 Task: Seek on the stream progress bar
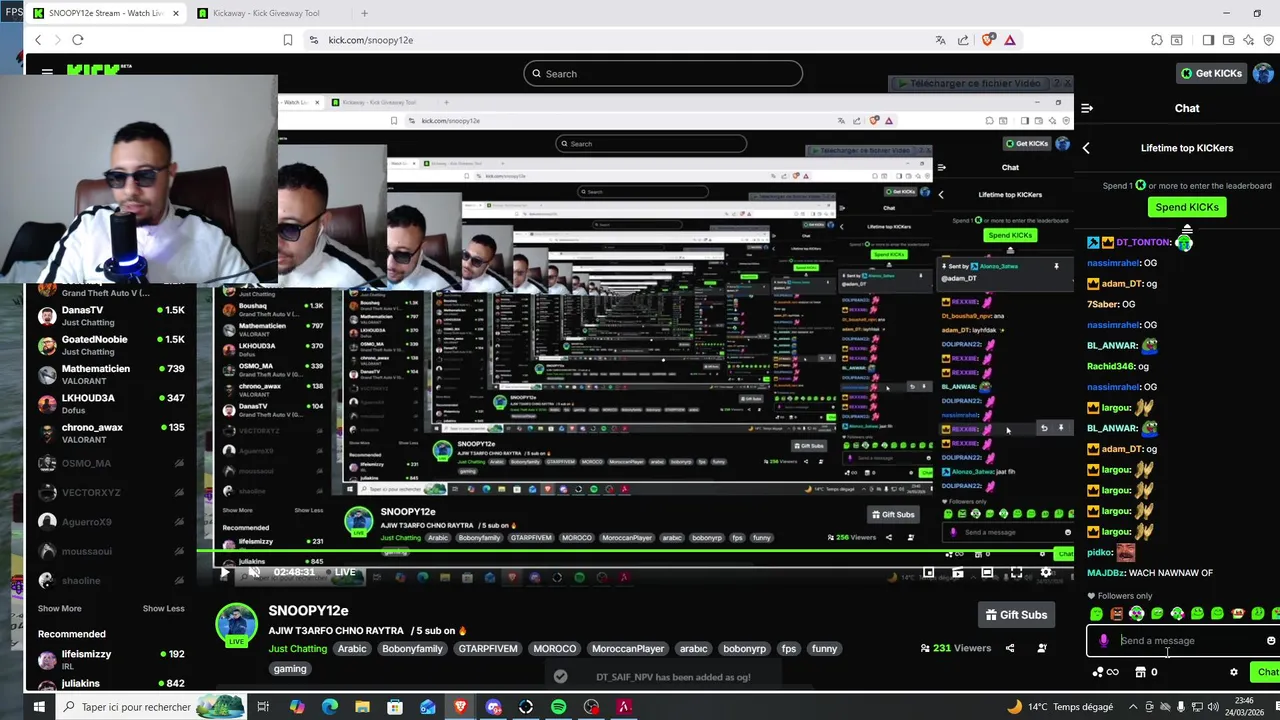(x=635, y=550)
